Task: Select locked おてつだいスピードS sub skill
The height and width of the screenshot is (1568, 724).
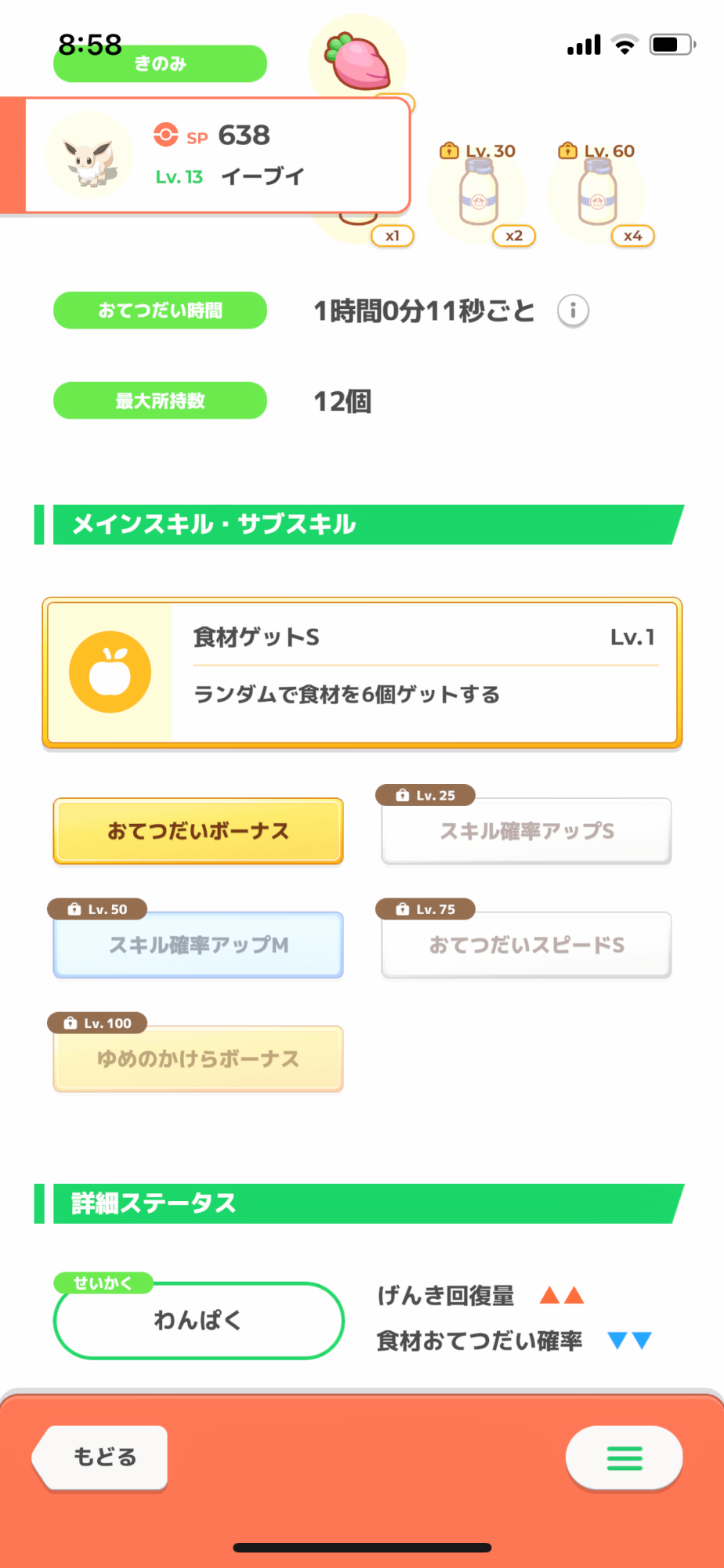Action: click(x=527, y=945)
